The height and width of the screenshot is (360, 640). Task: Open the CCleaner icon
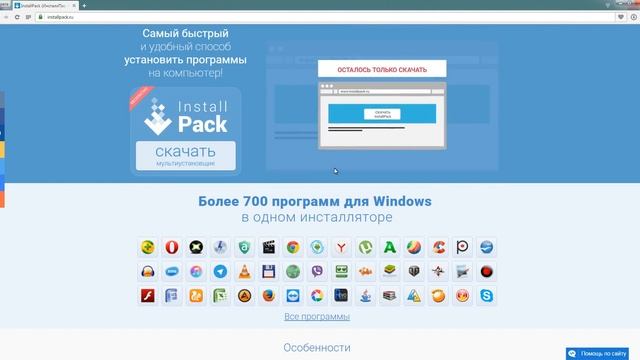tap(438, 247)
